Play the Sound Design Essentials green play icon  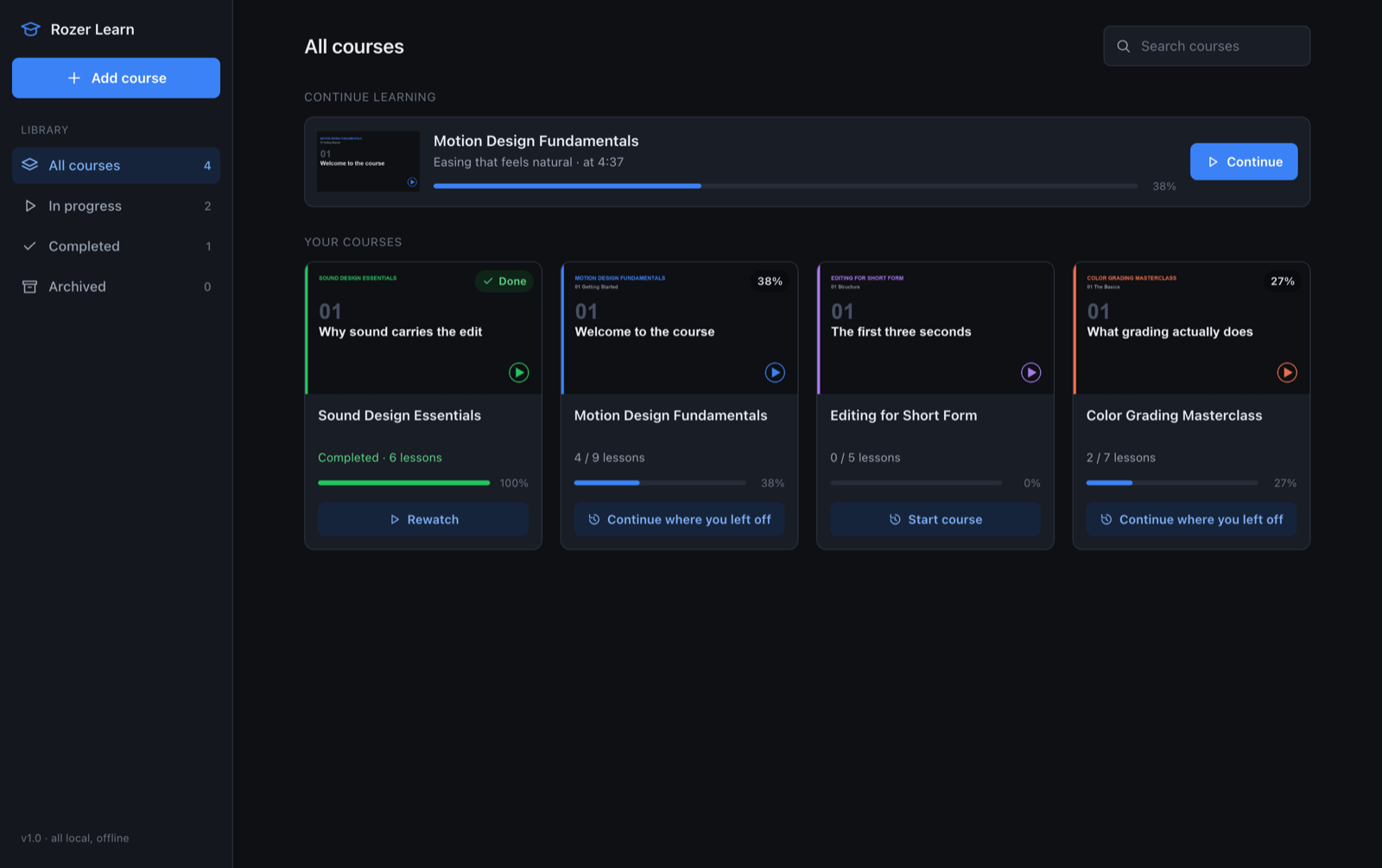(519, 372)
